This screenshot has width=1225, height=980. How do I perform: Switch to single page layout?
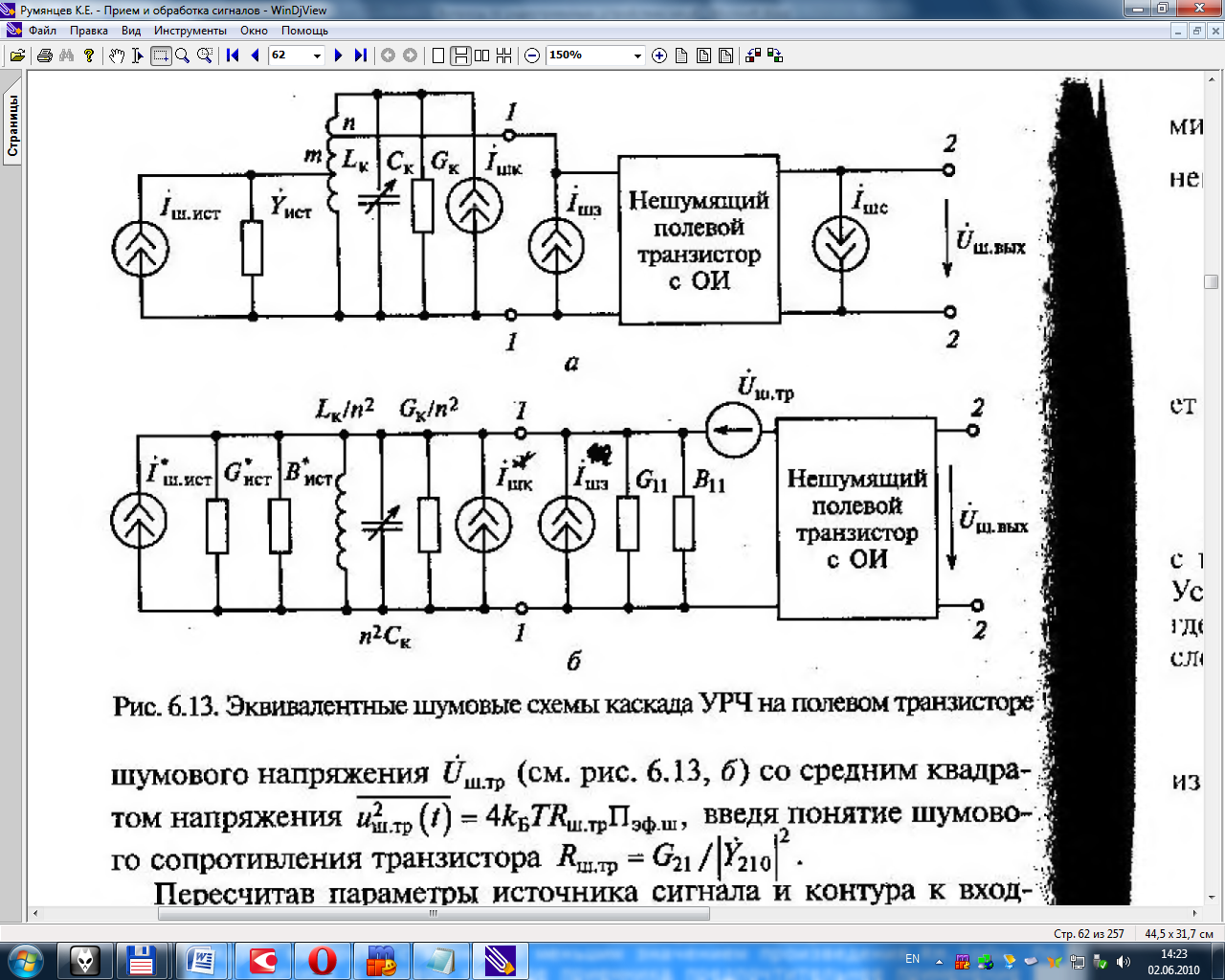[x=438, y=56]
